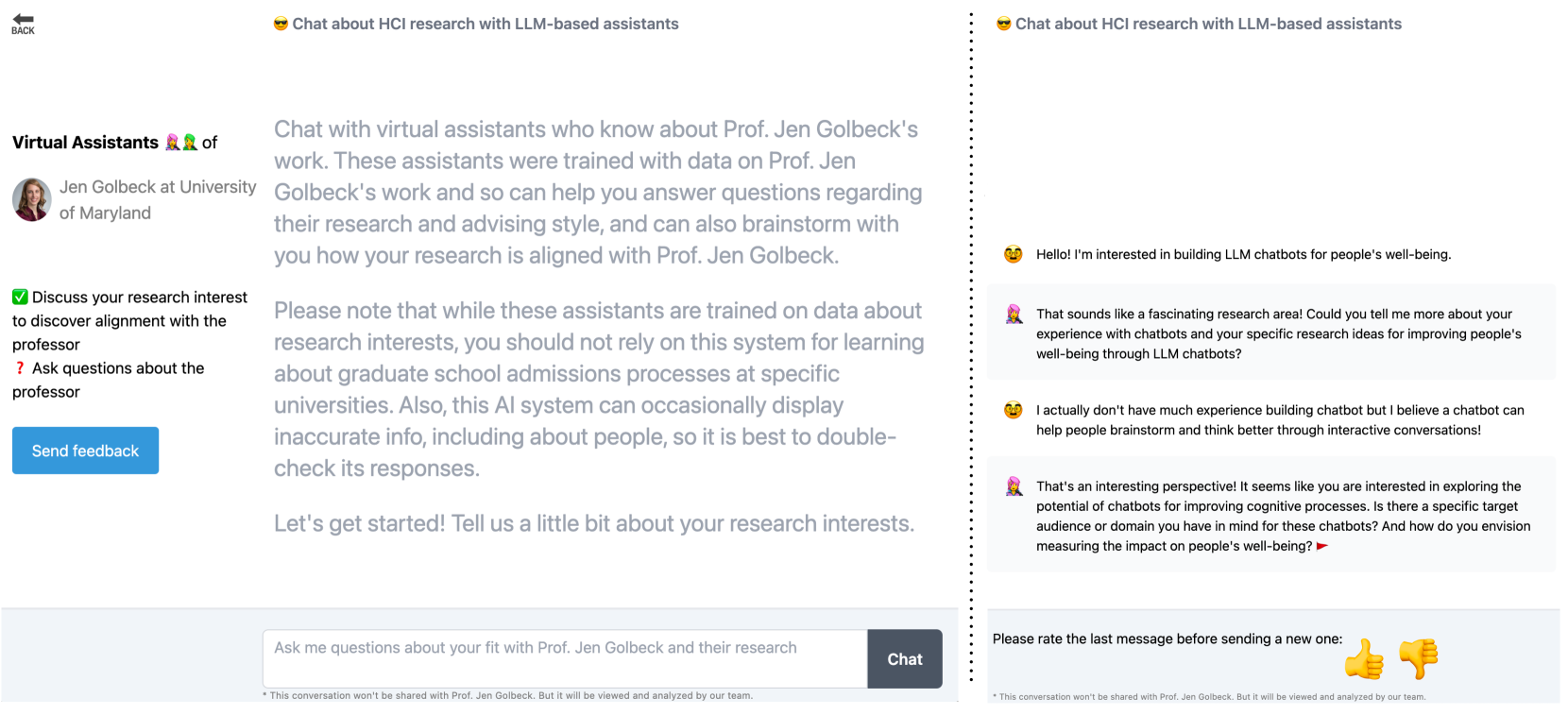Click the red question mark icon

pyautogui.click(x=20, y=368)
